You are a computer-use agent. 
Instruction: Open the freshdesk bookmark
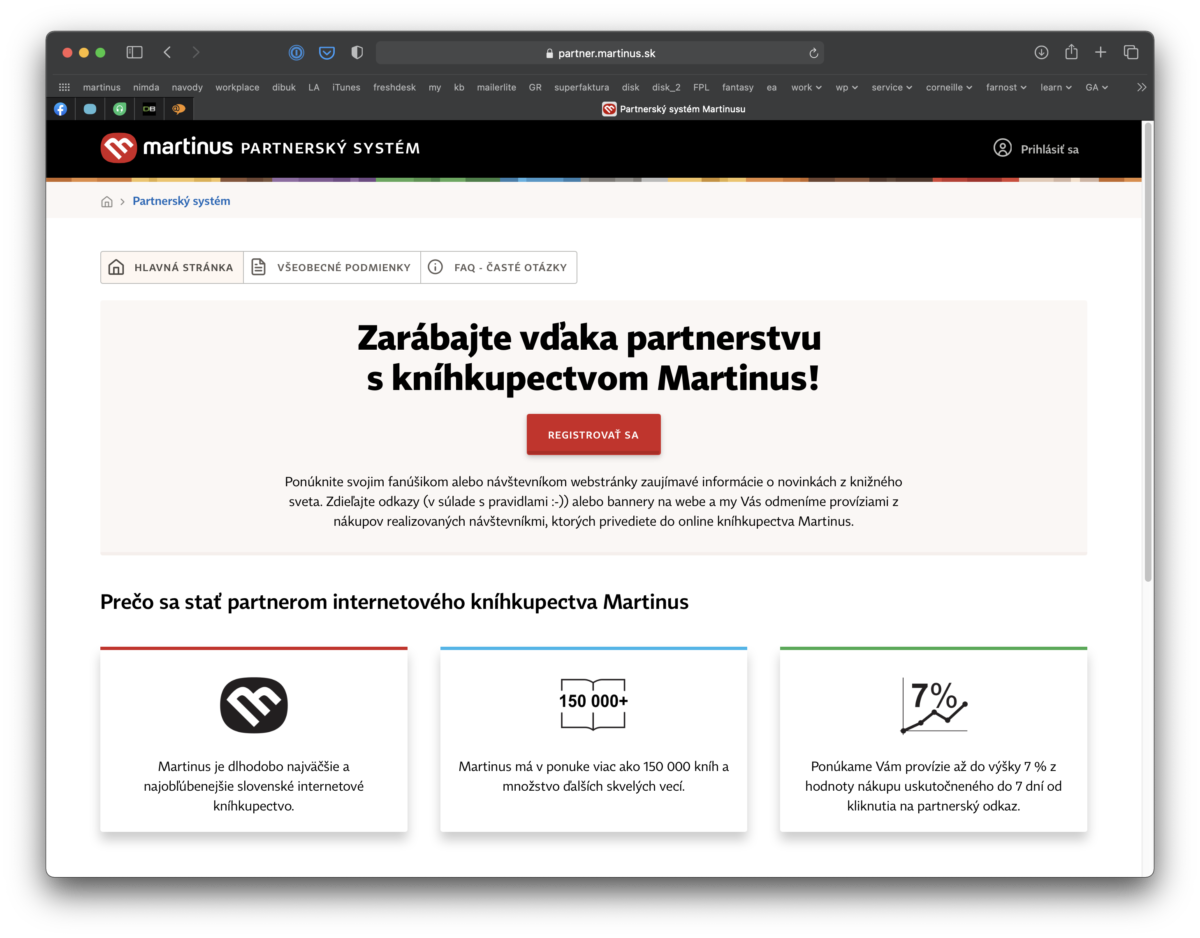[394, 87]
